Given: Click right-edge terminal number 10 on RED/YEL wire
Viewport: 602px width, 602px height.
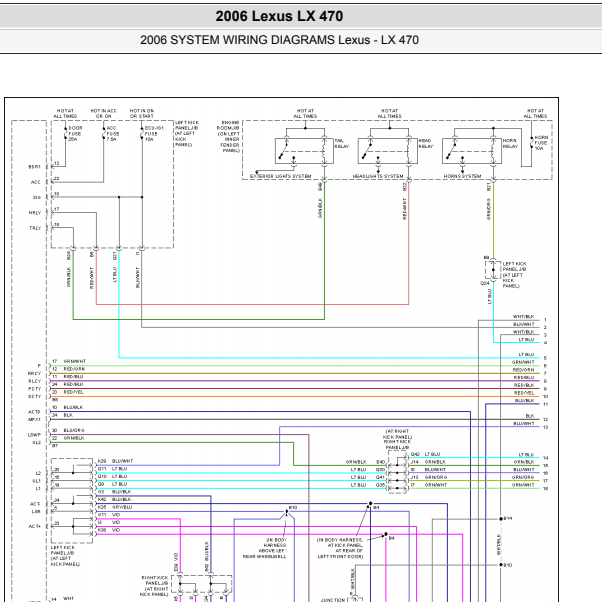Looking at the screenshot, I should click(546, 397).
